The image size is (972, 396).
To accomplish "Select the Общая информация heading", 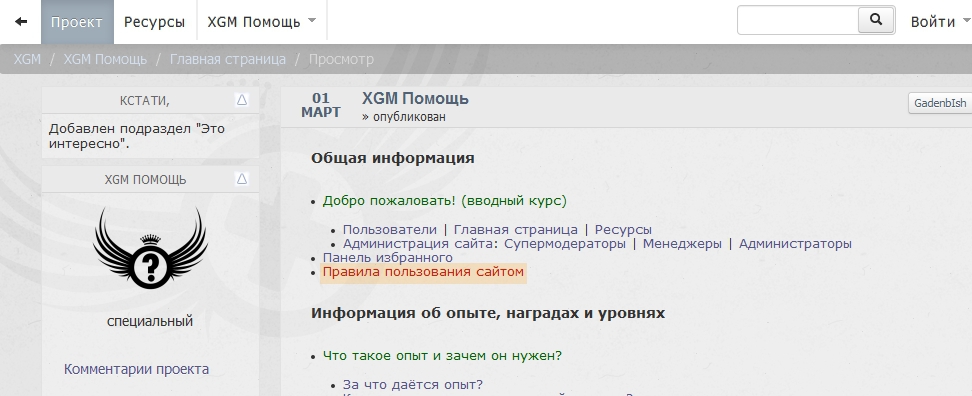I will point(392,158).
